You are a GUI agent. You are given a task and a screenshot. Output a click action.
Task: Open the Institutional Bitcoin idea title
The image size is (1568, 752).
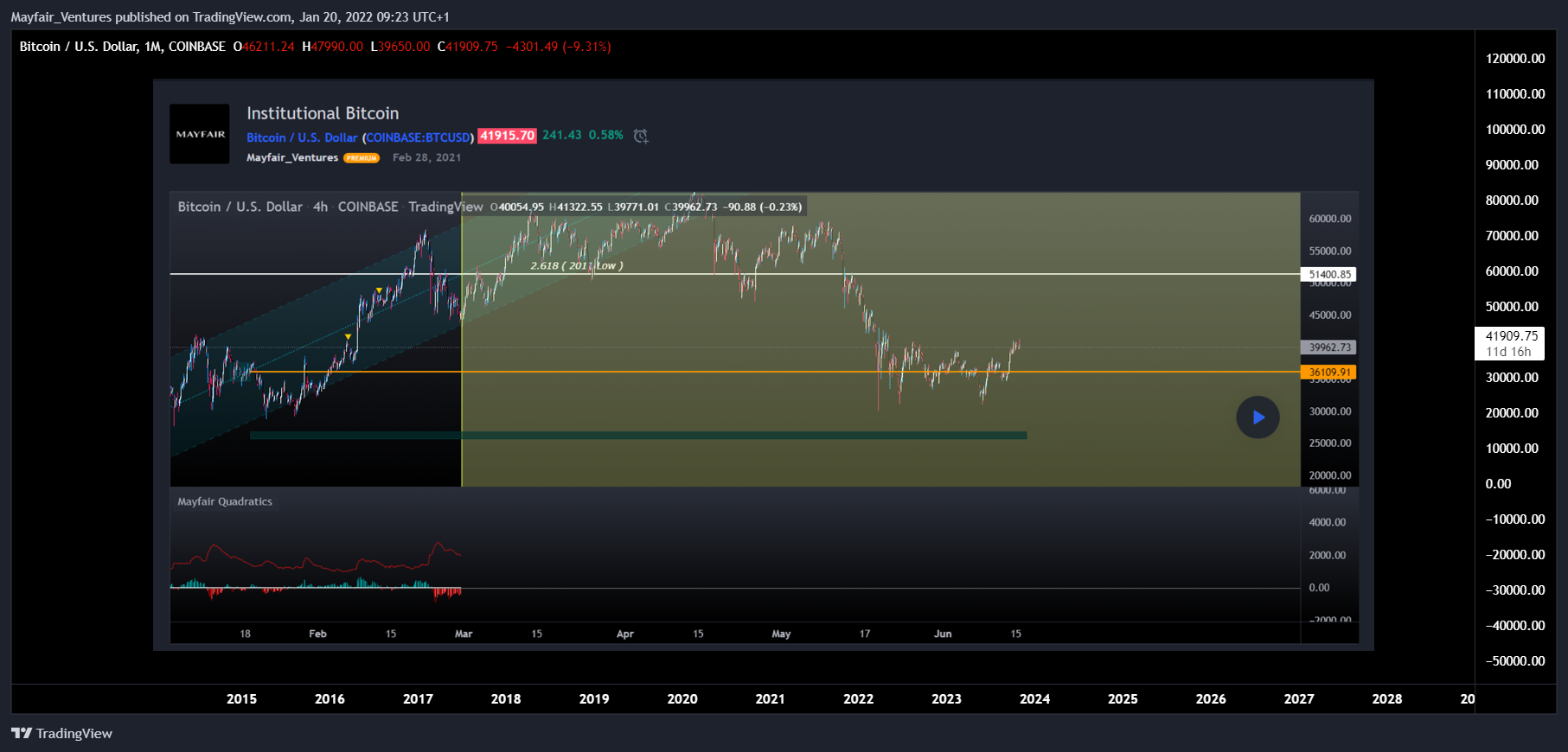click(x=323, y=113)
